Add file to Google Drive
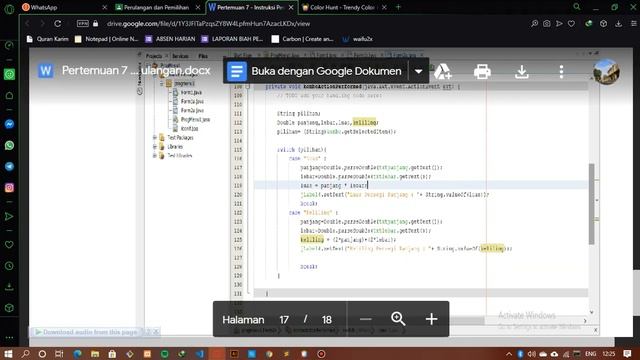This screenshot has width=640, height=360. (442, 72)
